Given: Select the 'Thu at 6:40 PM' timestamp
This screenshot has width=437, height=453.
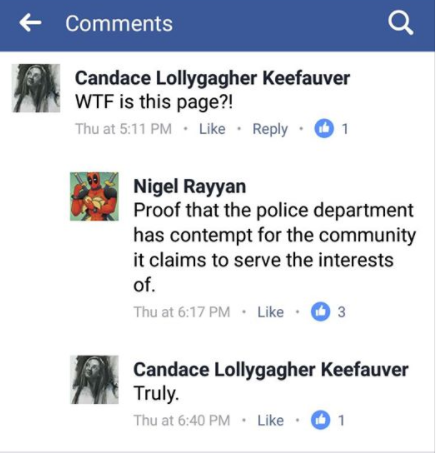Looking at the screenshot, I should pos(182,420).
